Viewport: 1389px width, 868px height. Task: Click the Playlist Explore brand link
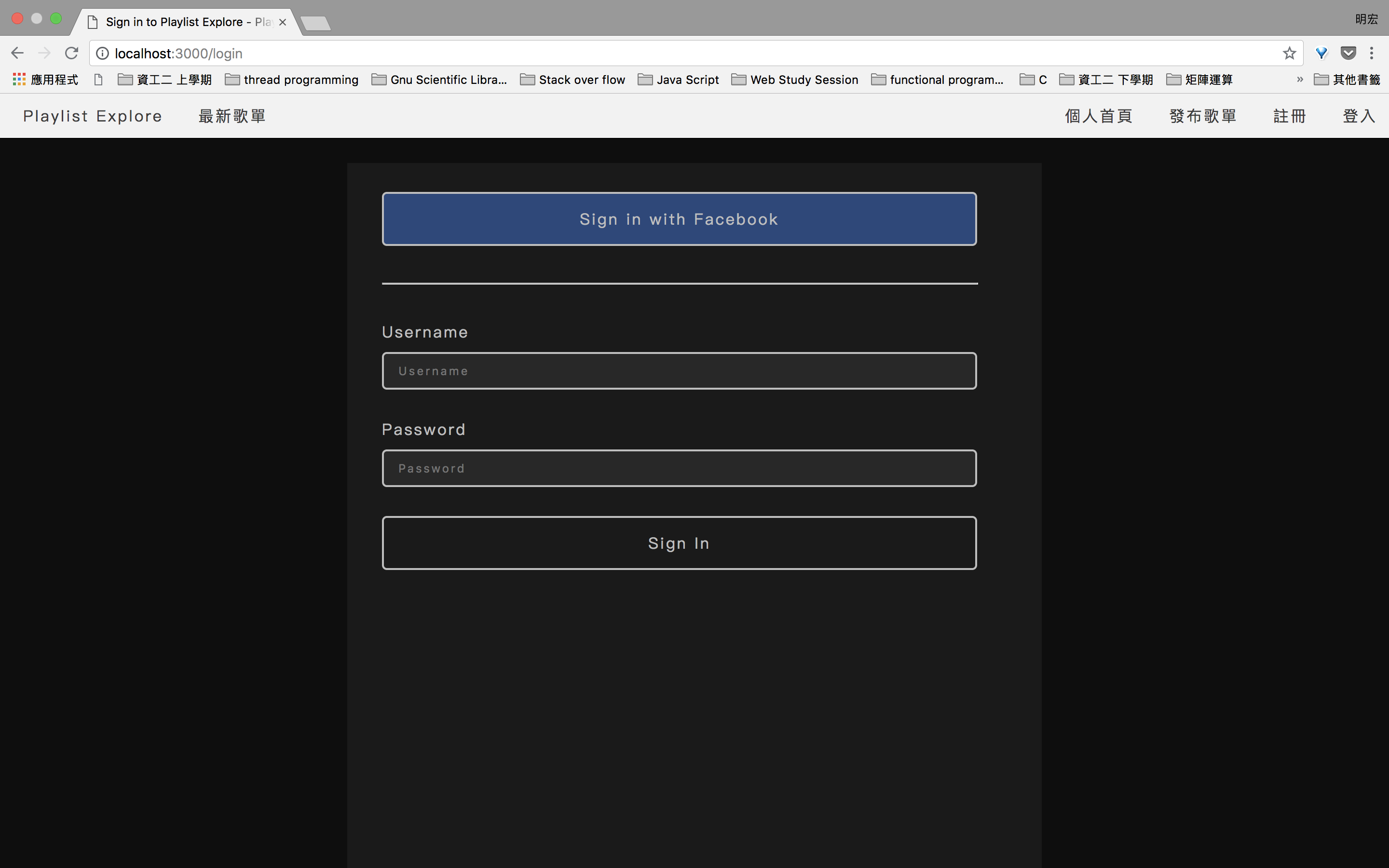pyautogui.click(x=93, y=116)
